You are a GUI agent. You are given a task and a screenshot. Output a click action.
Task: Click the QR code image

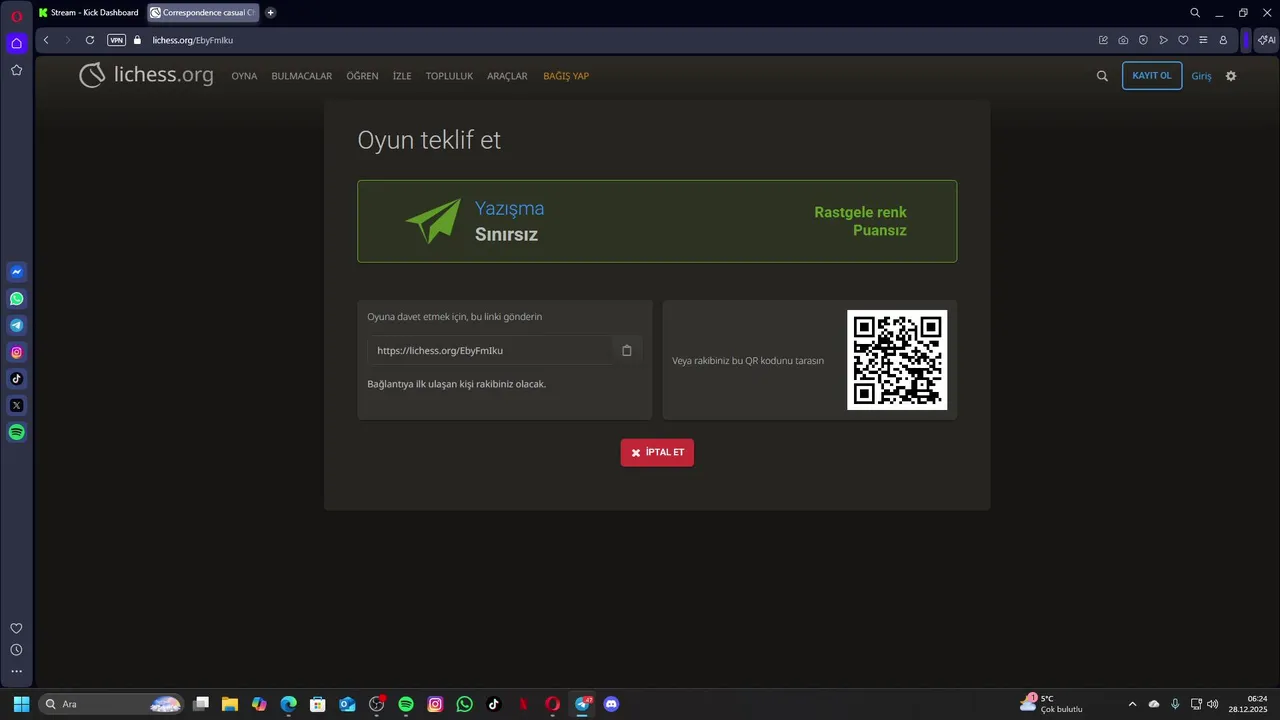pos(897,360)
